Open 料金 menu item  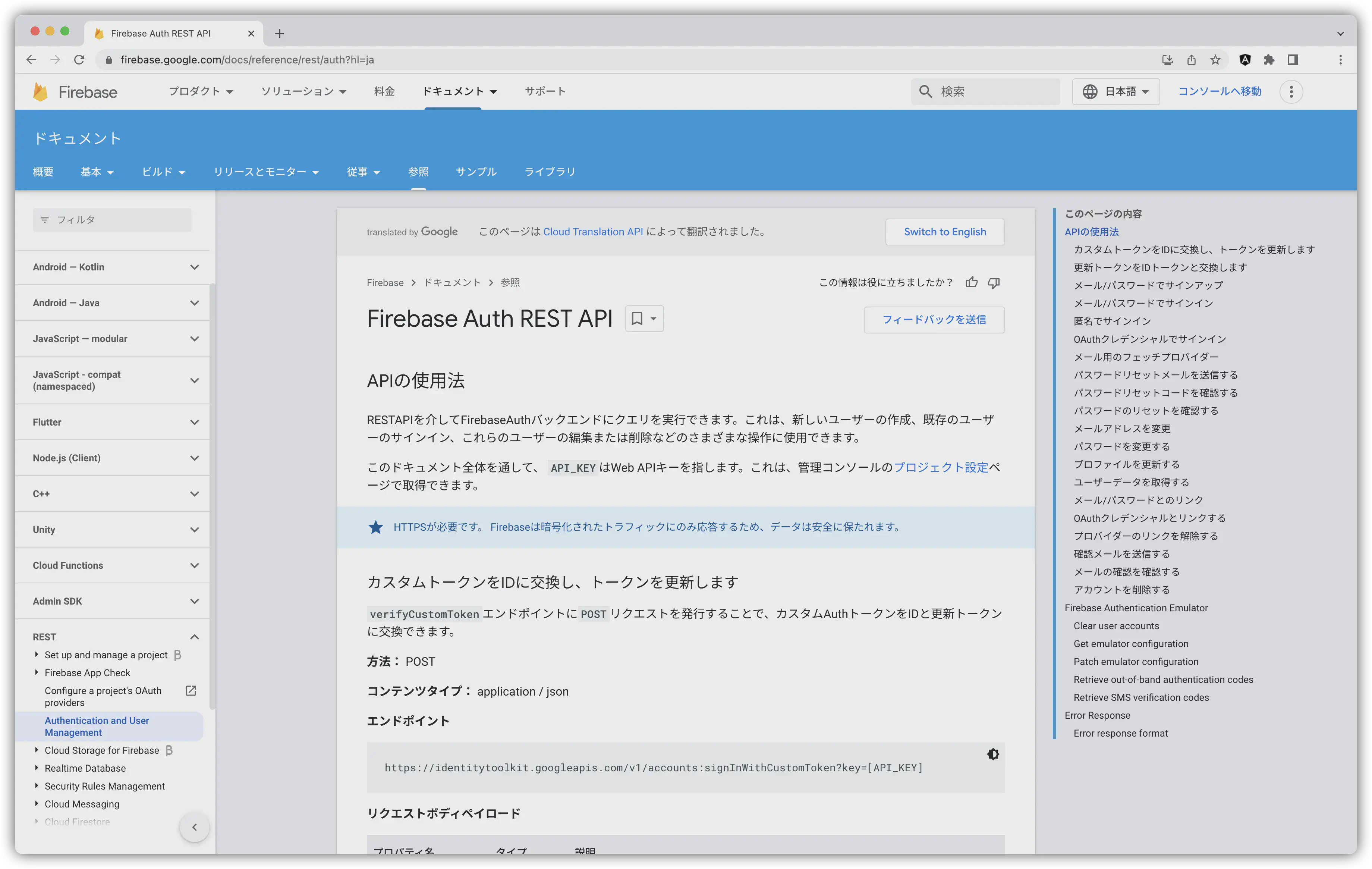pyautogui.click(x=384, y=91)
